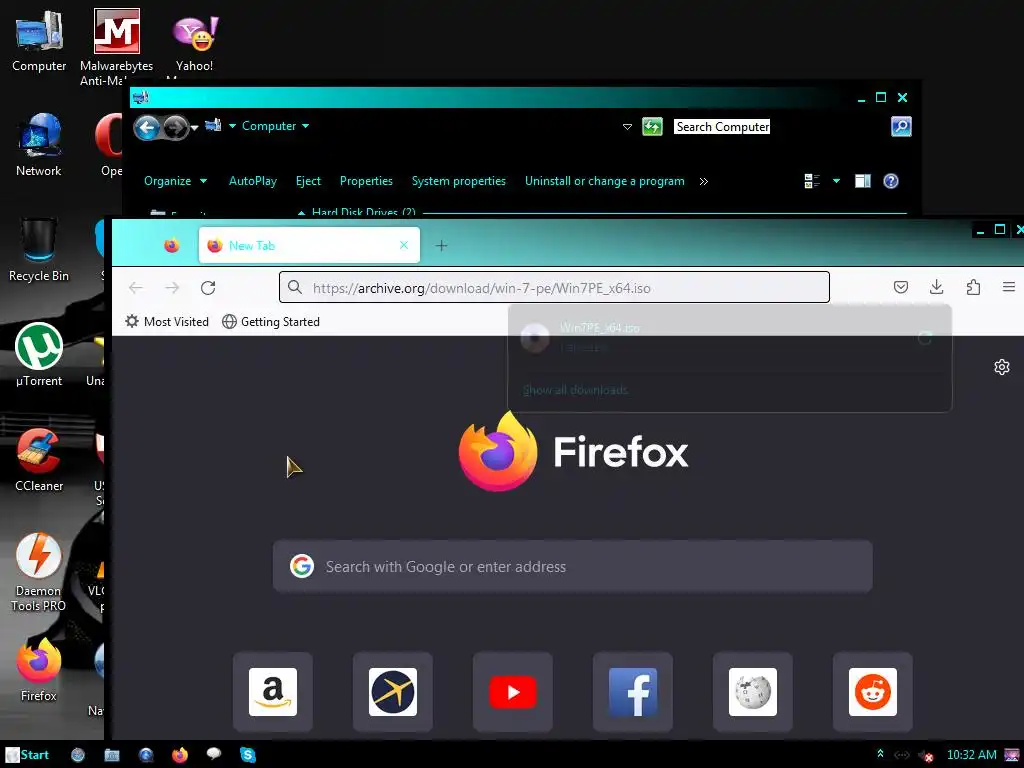1024x768 pixels.
Task: Open the Expedia shortcut tile
Action: 392,692
